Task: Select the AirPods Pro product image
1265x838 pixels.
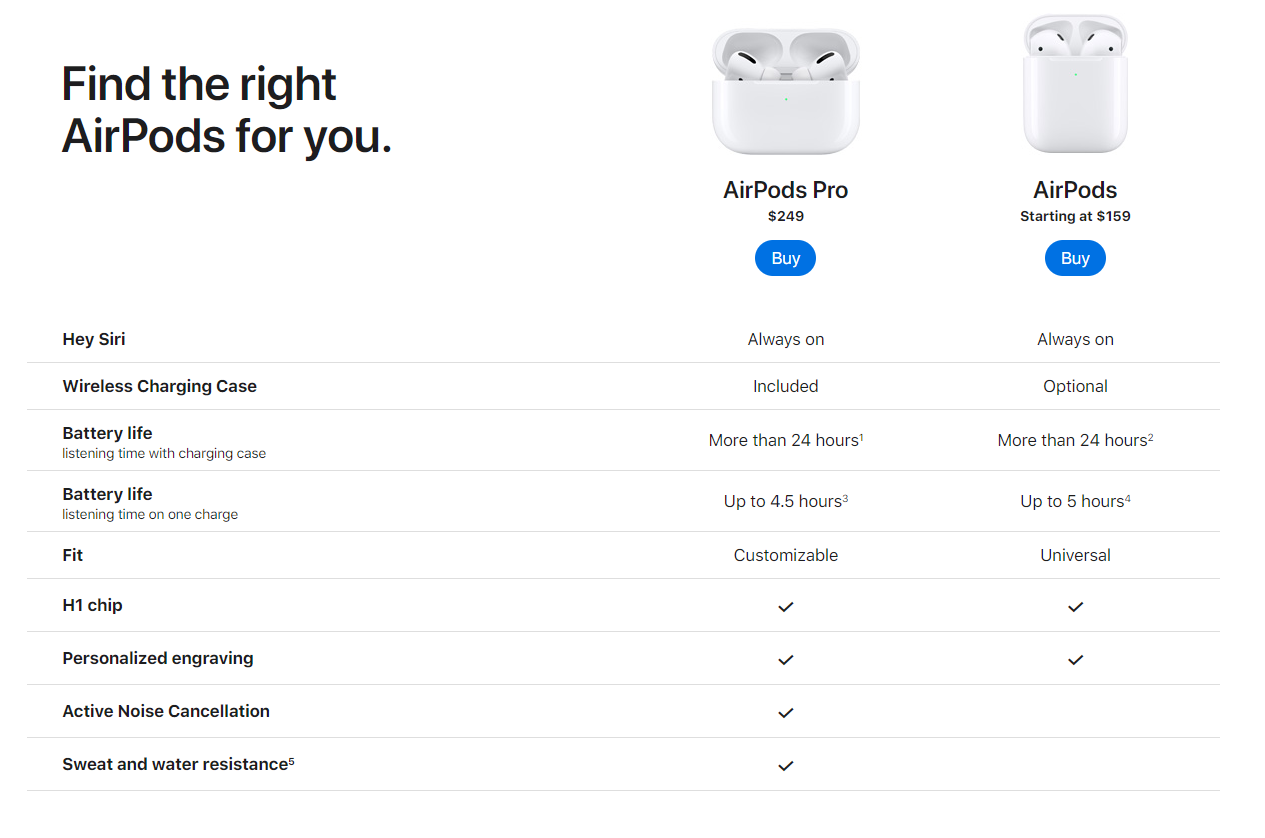Action: pos(786,92)
